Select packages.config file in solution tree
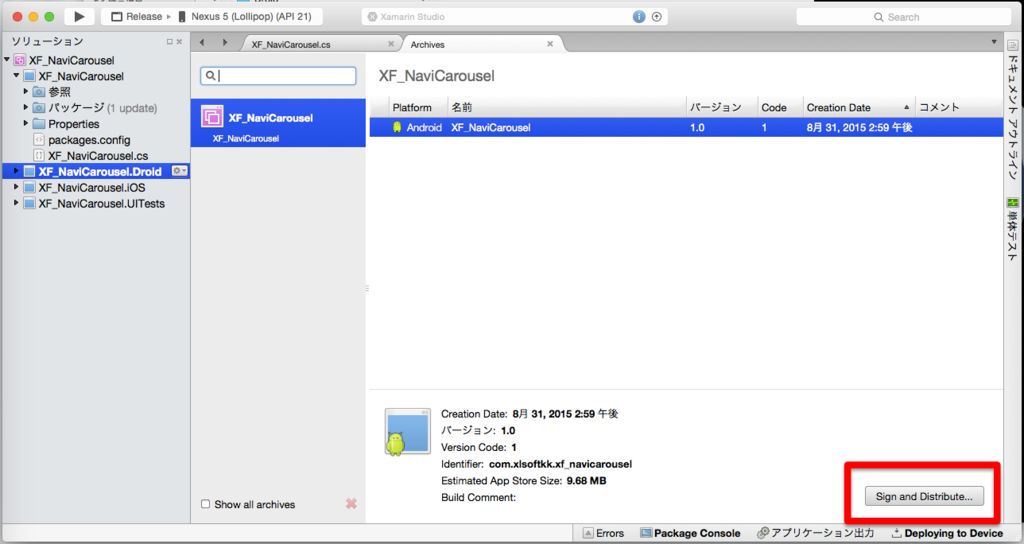The image size is (1024, 544). [x=89, y=140]
